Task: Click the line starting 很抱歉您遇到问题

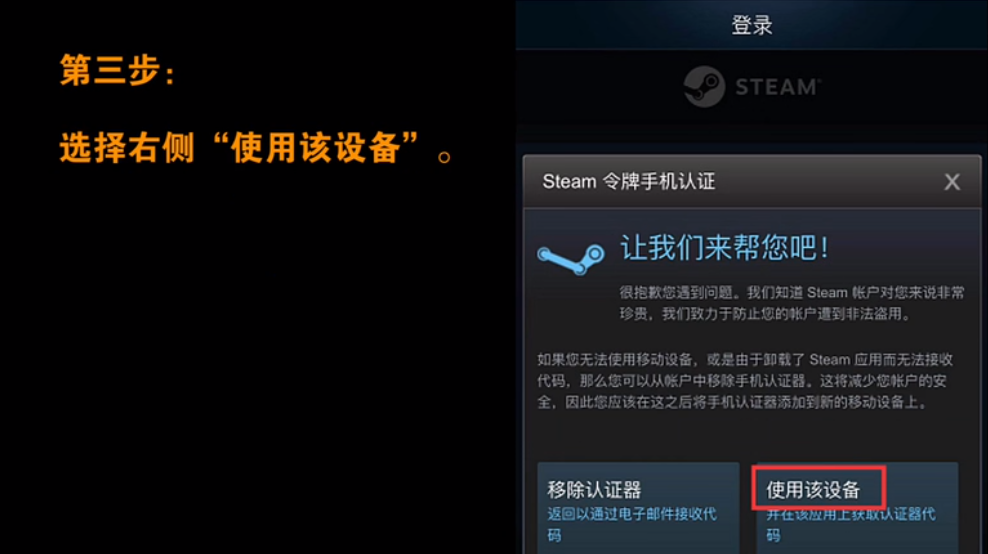Action: coord(791,292)
